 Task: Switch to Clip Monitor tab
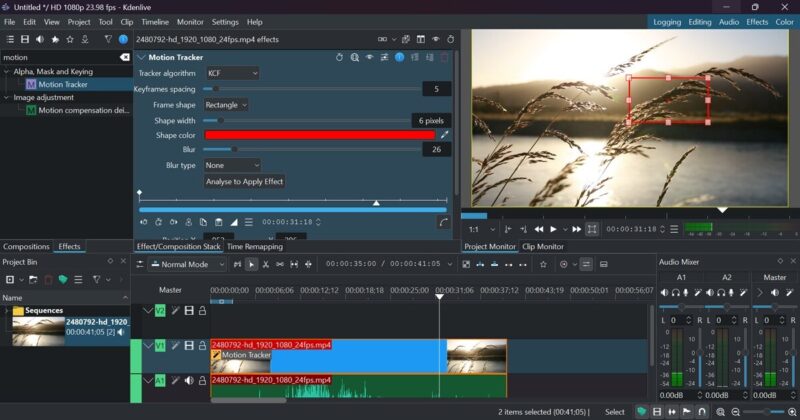tap(543, 246)
